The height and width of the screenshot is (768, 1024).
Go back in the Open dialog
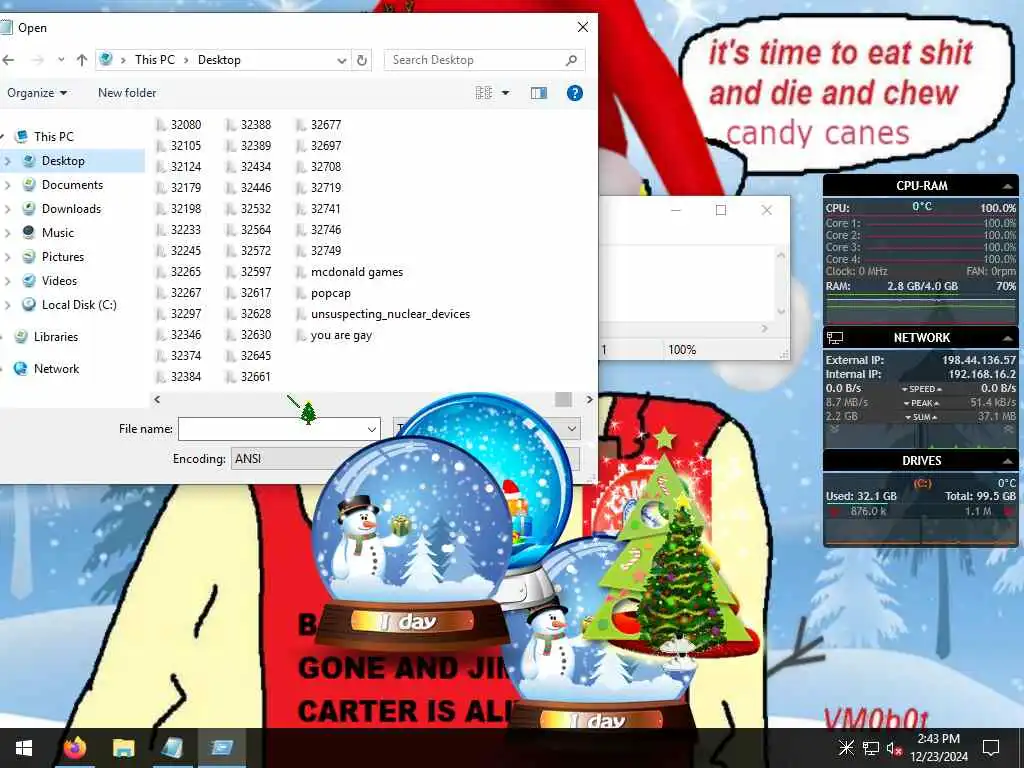(8, 60)
